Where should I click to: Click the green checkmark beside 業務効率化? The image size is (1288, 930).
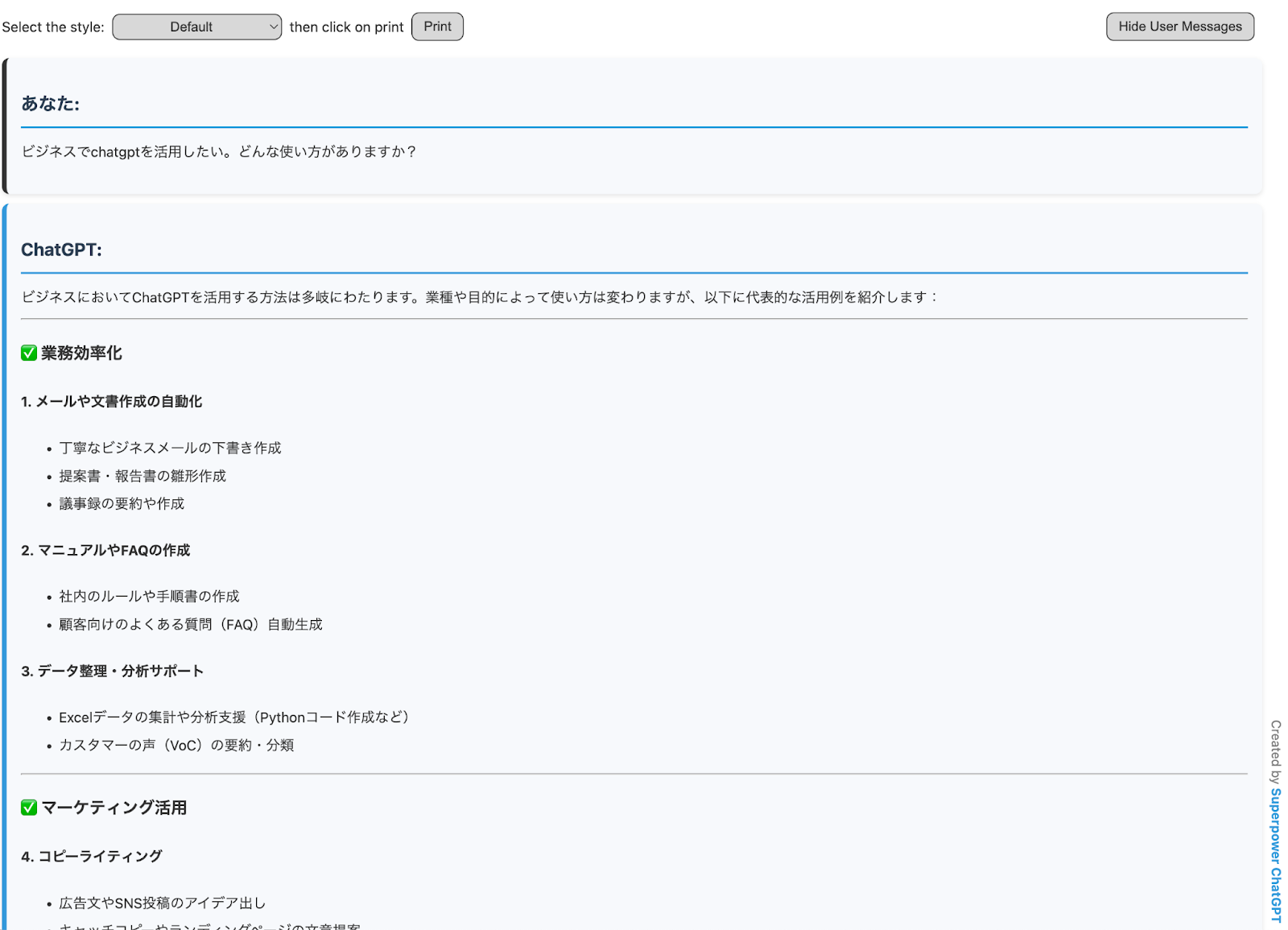pos(28,353)
